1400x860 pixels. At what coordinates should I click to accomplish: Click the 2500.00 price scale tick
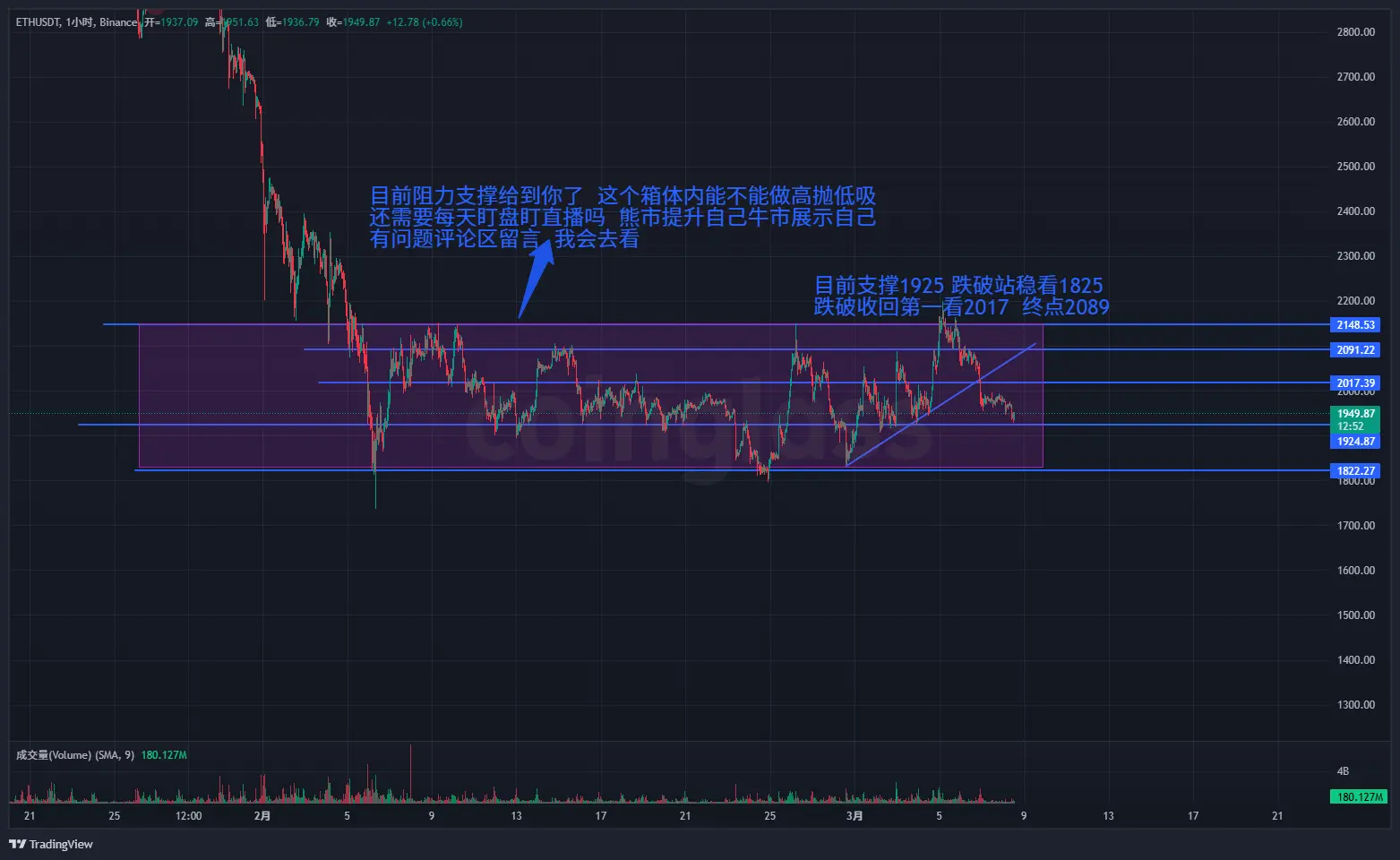pos(1355,167)
